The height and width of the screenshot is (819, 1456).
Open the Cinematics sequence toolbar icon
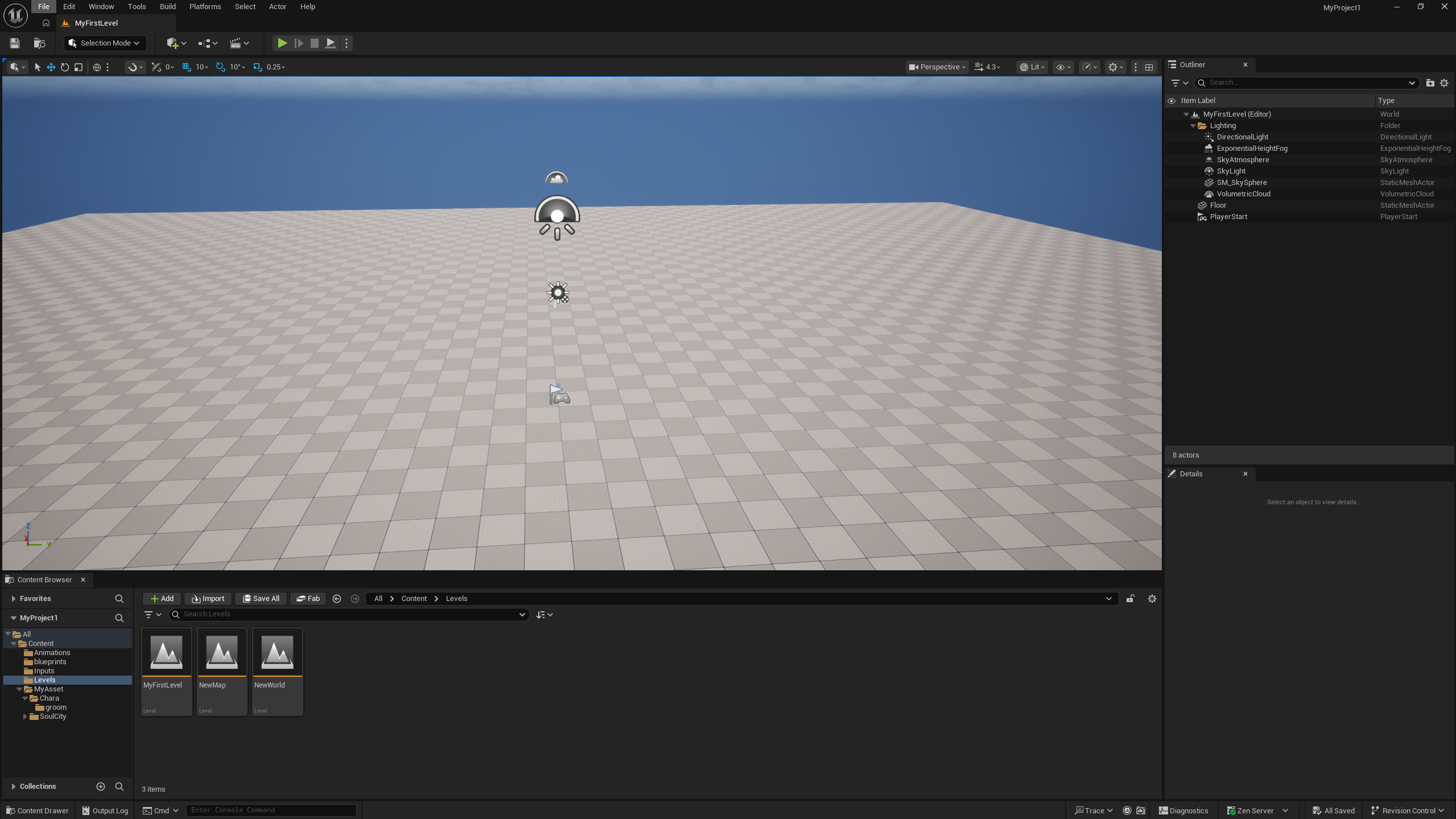click(x=236, y=43)
